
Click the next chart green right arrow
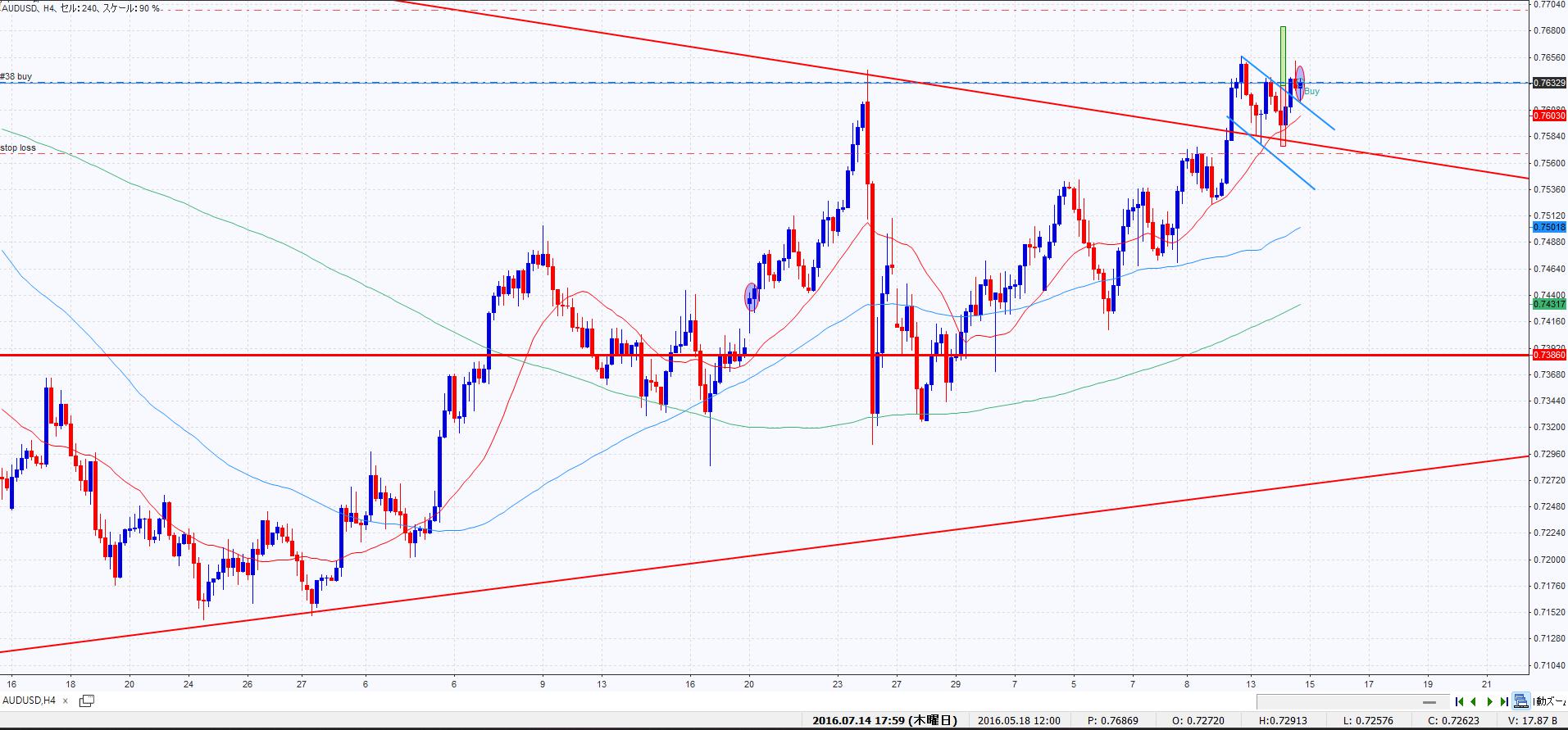pos(1489,701)
